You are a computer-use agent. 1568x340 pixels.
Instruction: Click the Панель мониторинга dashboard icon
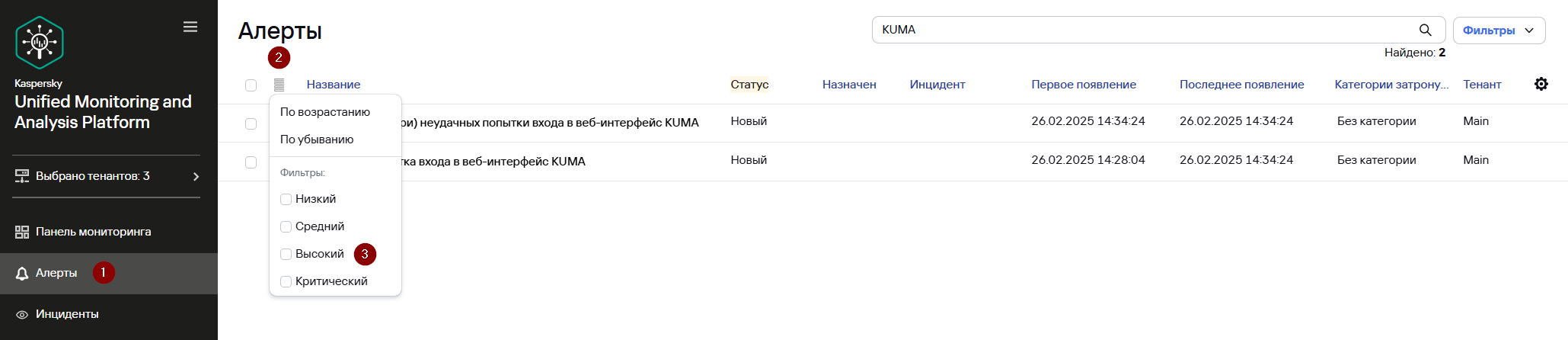coord(22,232)
